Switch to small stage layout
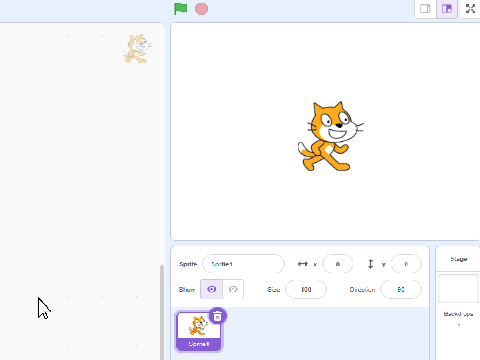Image resolution: width=480 pixels, height=360 pixels. point(425,9)
